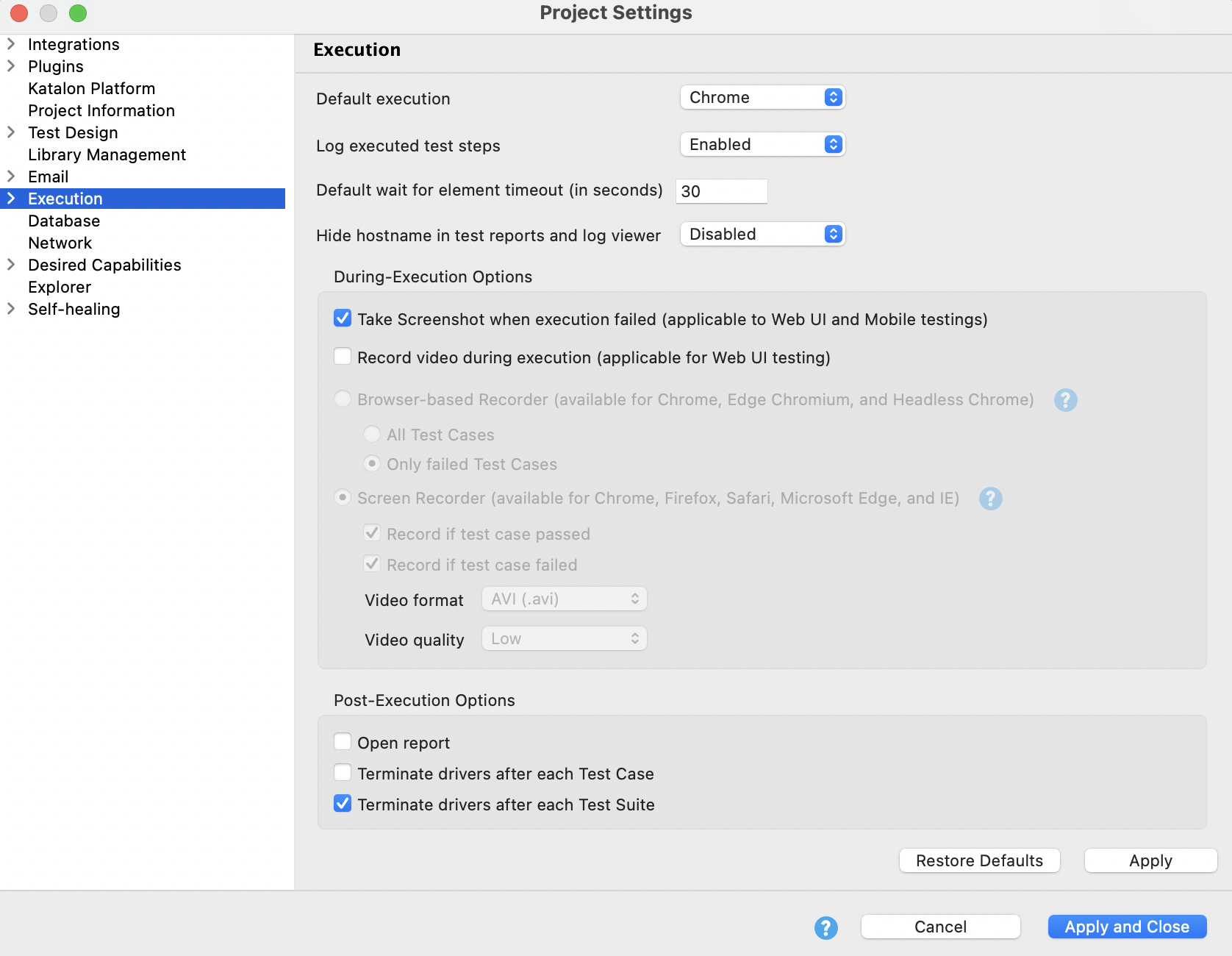Open the Database settings page
The width and height of the screenshot is (1232, 956).
64,221
